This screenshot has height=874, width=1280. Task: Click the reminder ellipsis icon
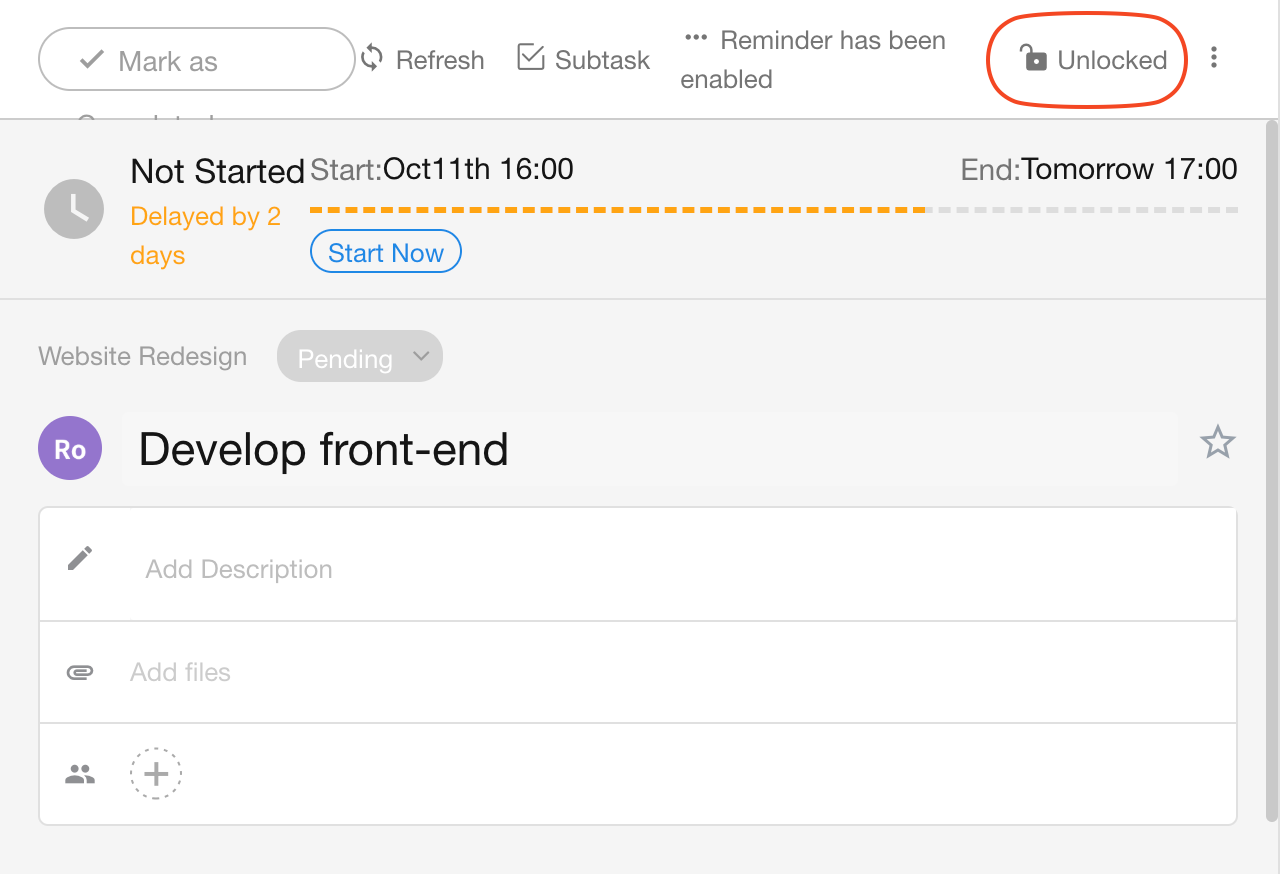coord(696,38)
